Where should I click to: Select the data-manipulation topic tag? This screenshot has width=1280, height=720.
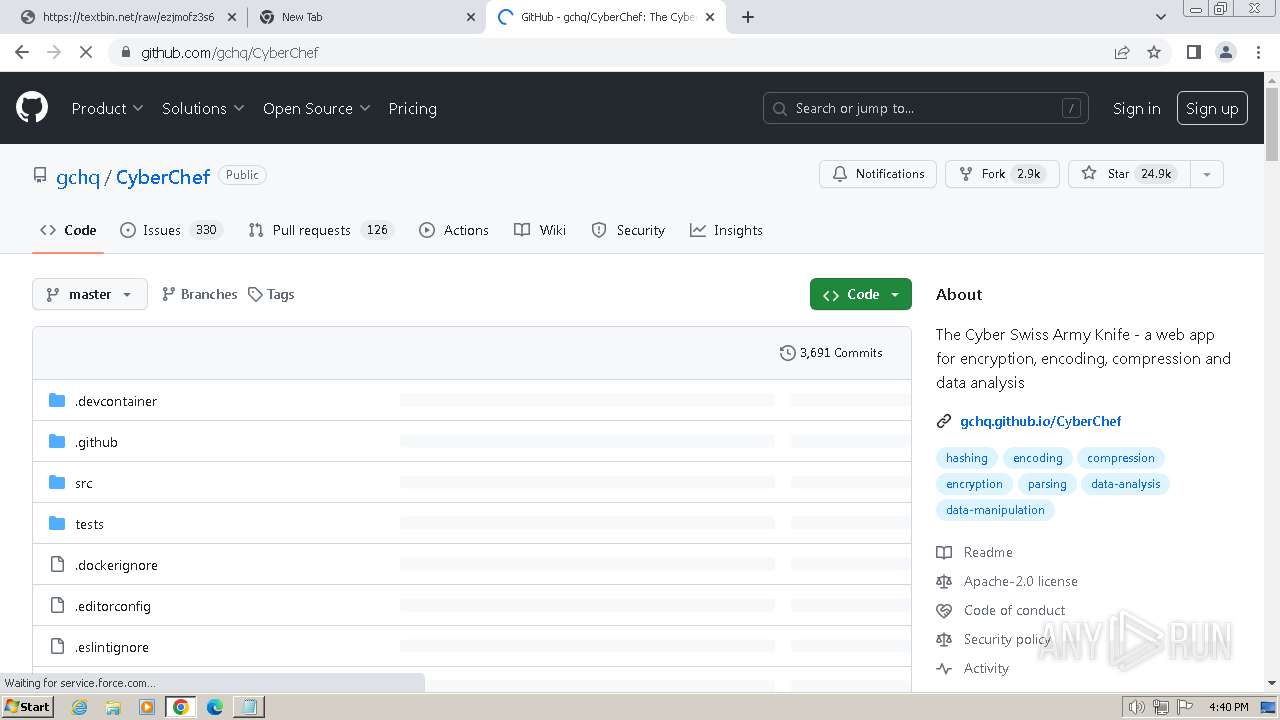pyautogui.click(x=995, y=510)
